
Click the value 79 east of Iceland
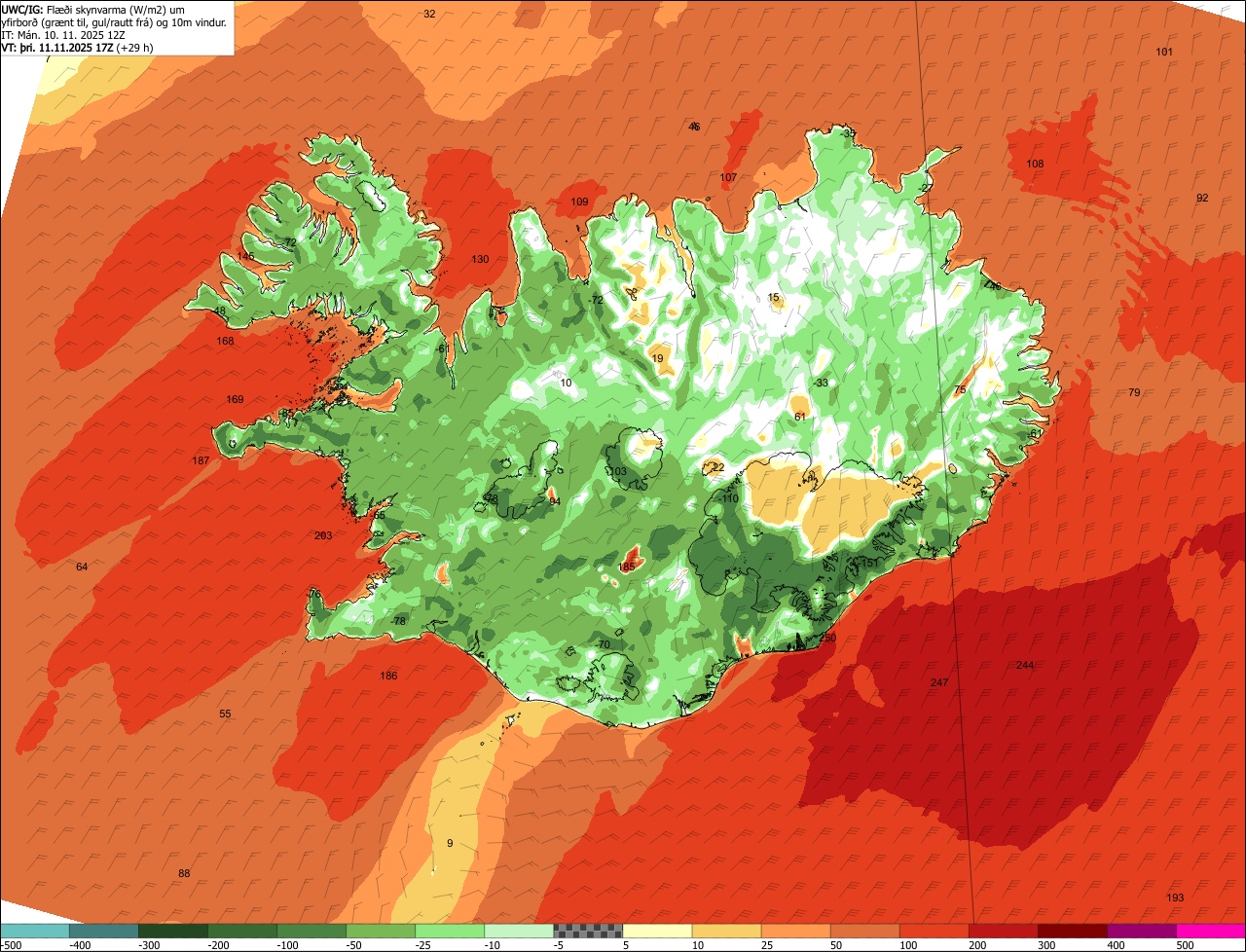pos(1134,392)
